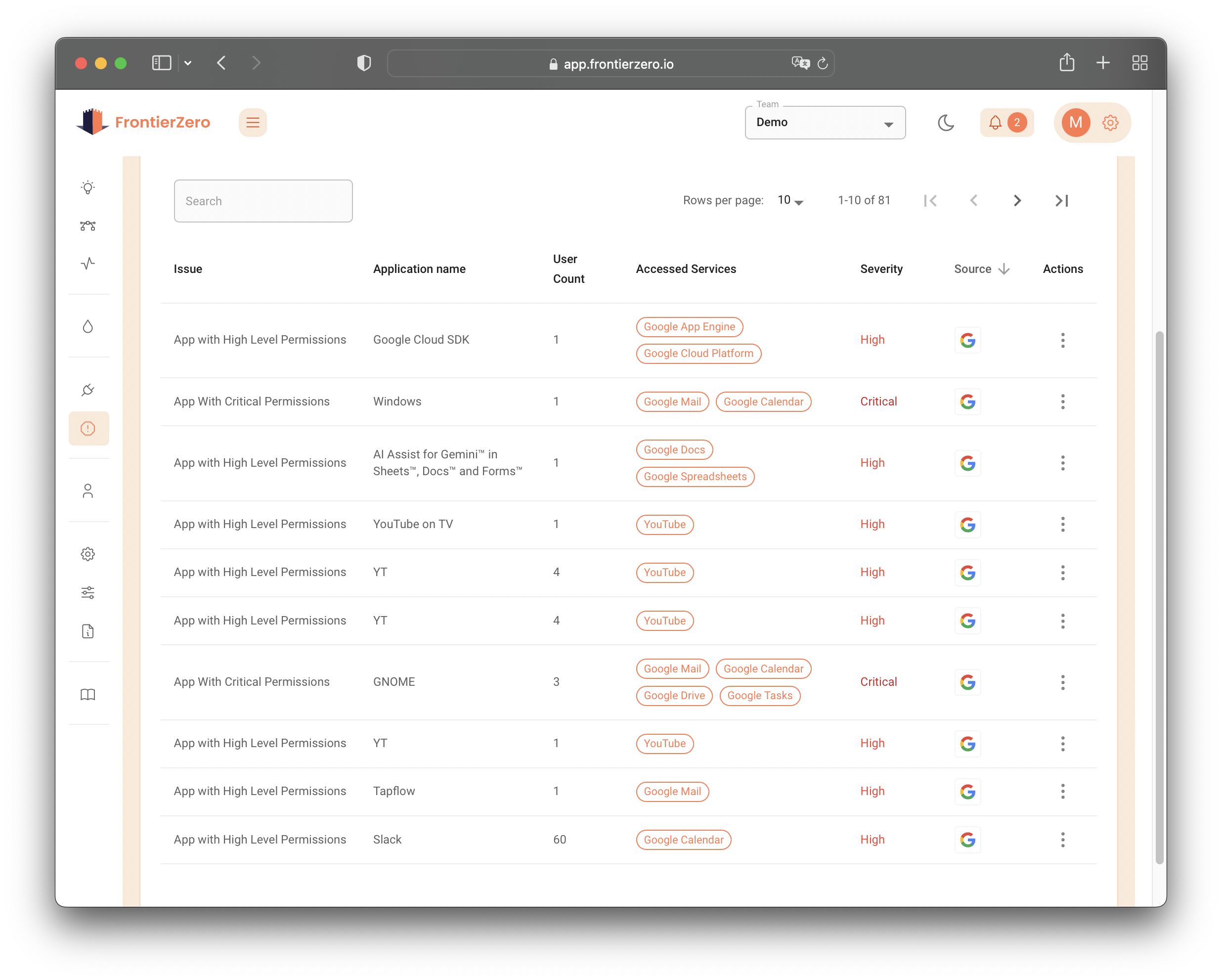Click the settings gear icon
Image resolution: width=1222 pixels, height=980 pixels.
(x=1111, y=122)
